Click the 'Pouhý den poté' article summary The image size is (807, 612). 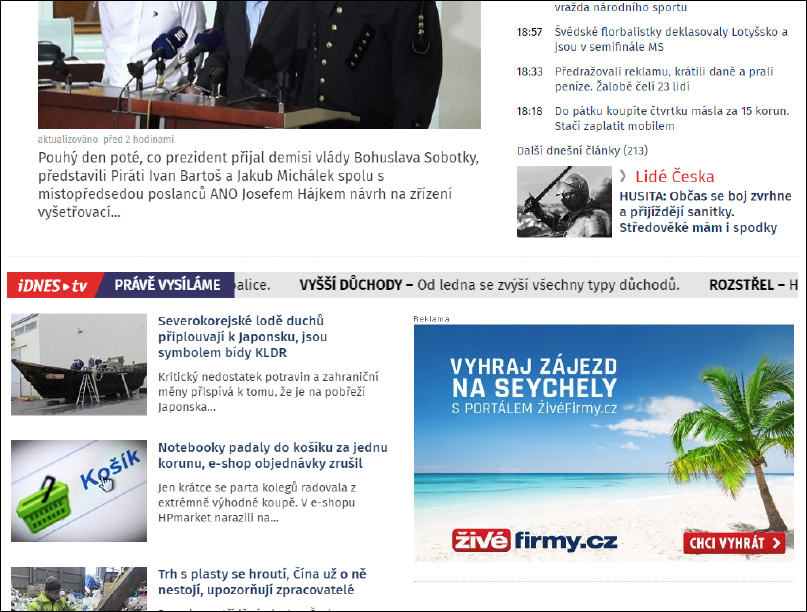tap(258, 185)
